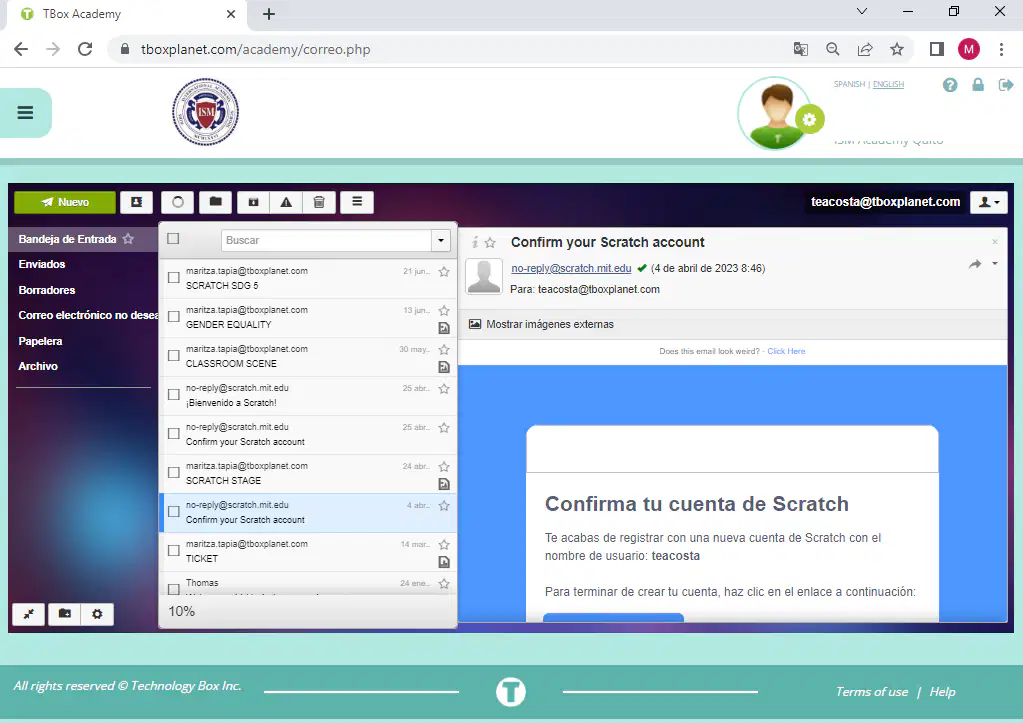
Task: Check the SCRATCH SDG 5 email checkbox
Action: [174, 278]
